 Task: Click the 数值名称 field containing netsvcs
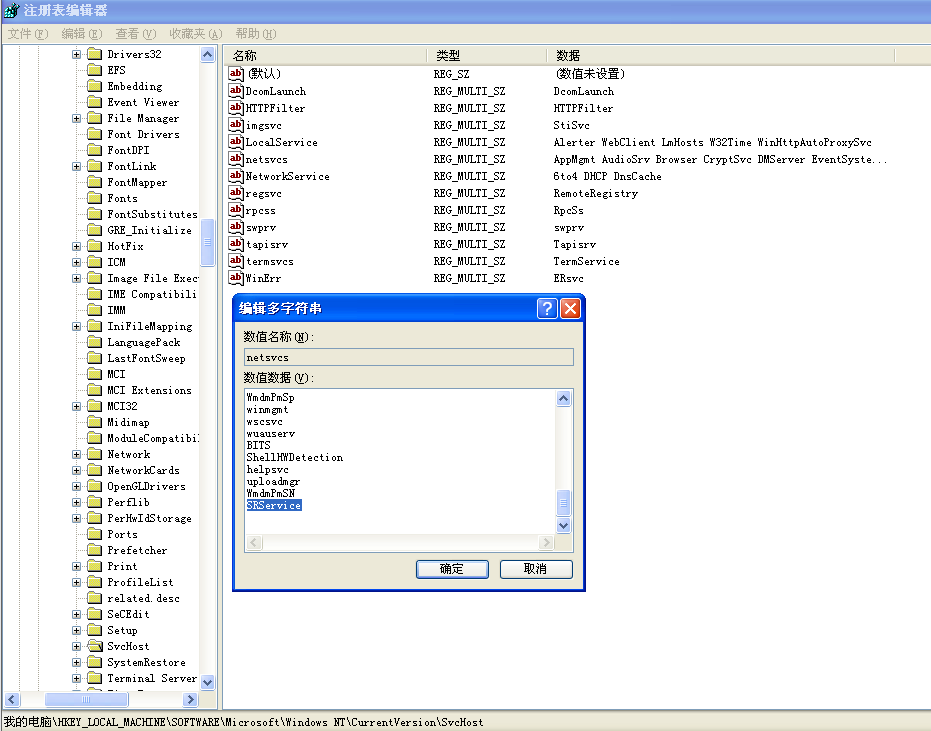pyautogui.click(x=408, y=357)
